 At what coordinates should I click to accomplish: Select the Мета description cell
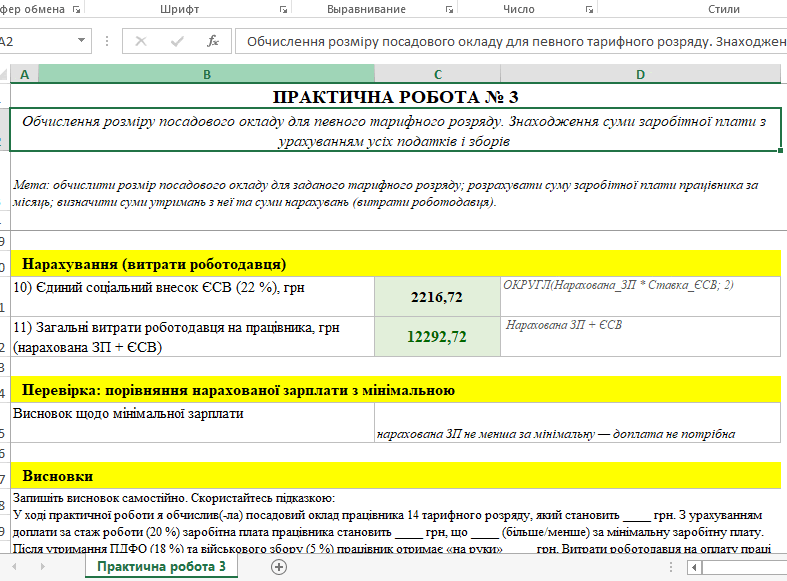click(x=396, y=193)
